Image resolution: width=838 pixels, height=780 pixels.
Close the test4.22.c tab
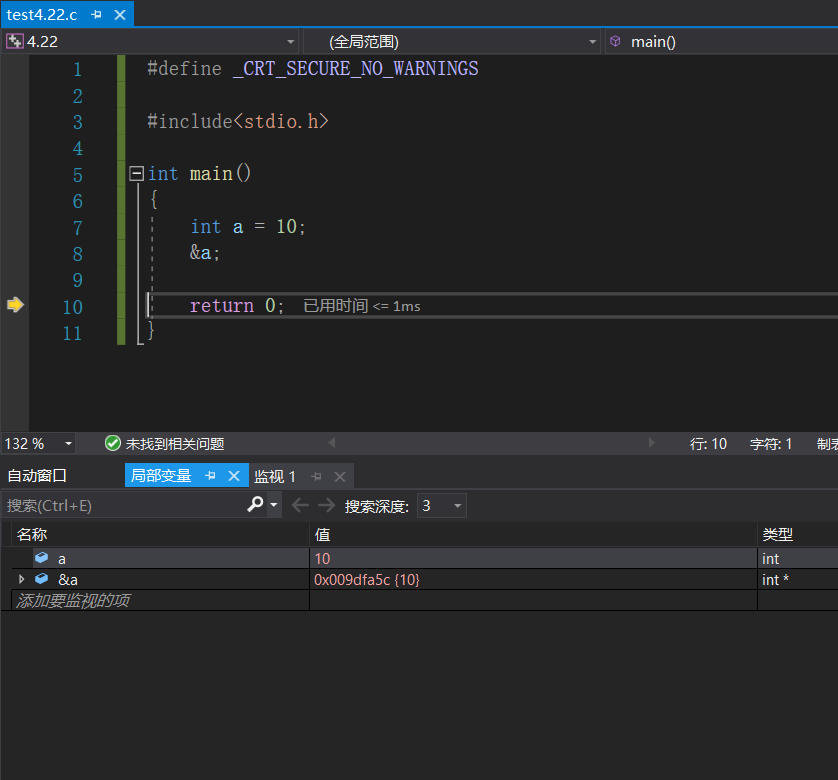point(120,15)
